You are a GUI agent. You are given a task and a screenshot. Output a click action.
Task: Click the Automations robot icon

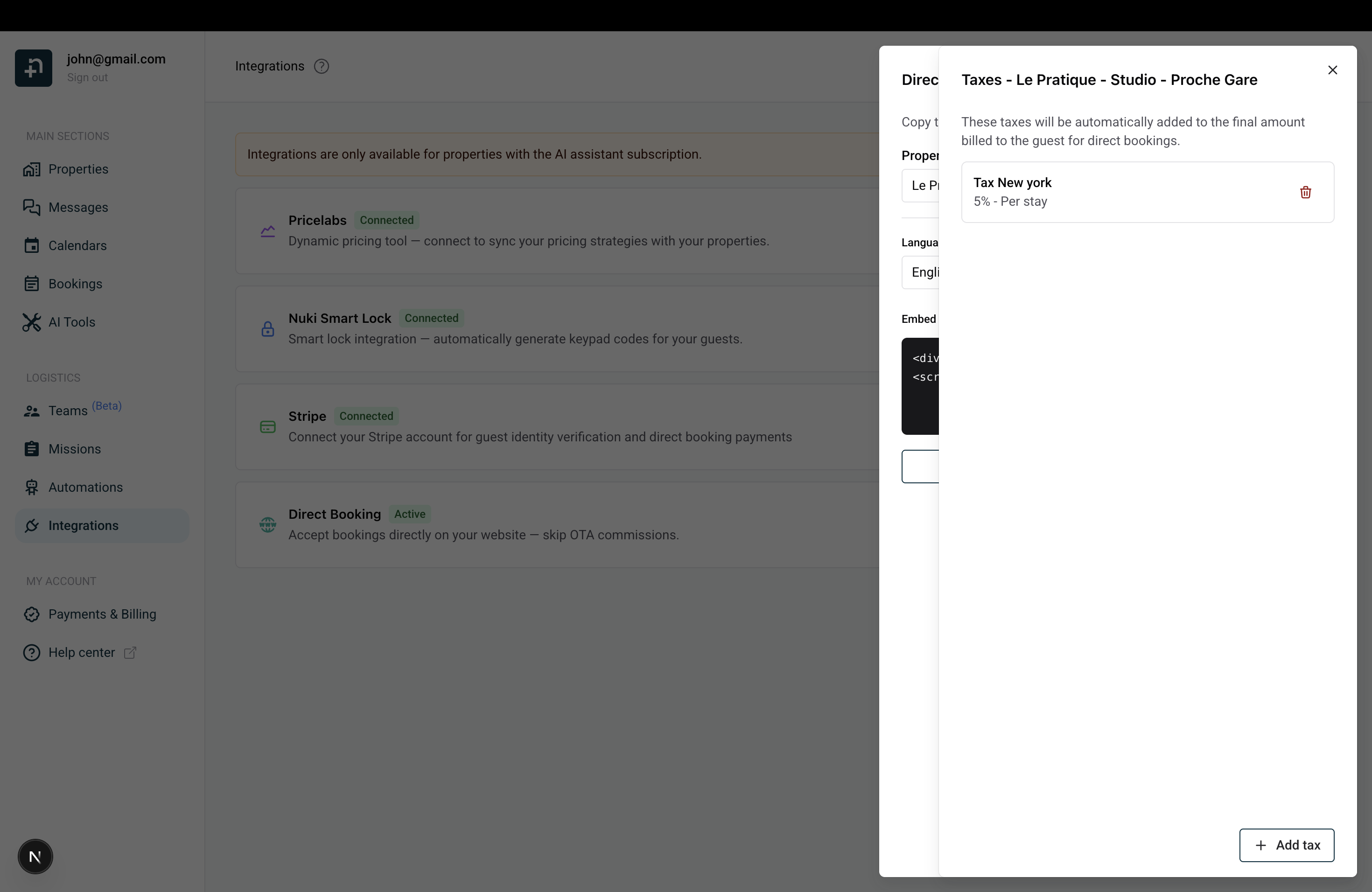click(32, 488)
